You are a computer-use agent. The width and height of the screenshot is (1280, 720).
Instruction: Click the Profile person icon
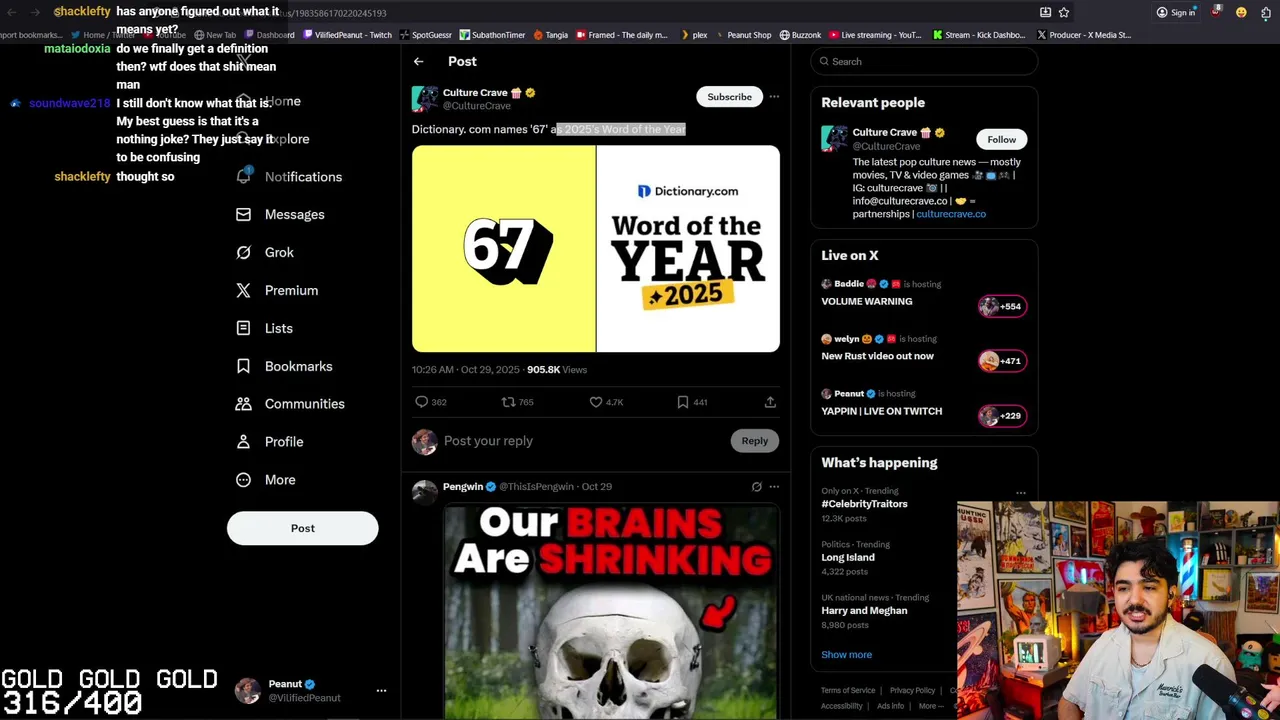pyautogui.click(x=243, y=442)
